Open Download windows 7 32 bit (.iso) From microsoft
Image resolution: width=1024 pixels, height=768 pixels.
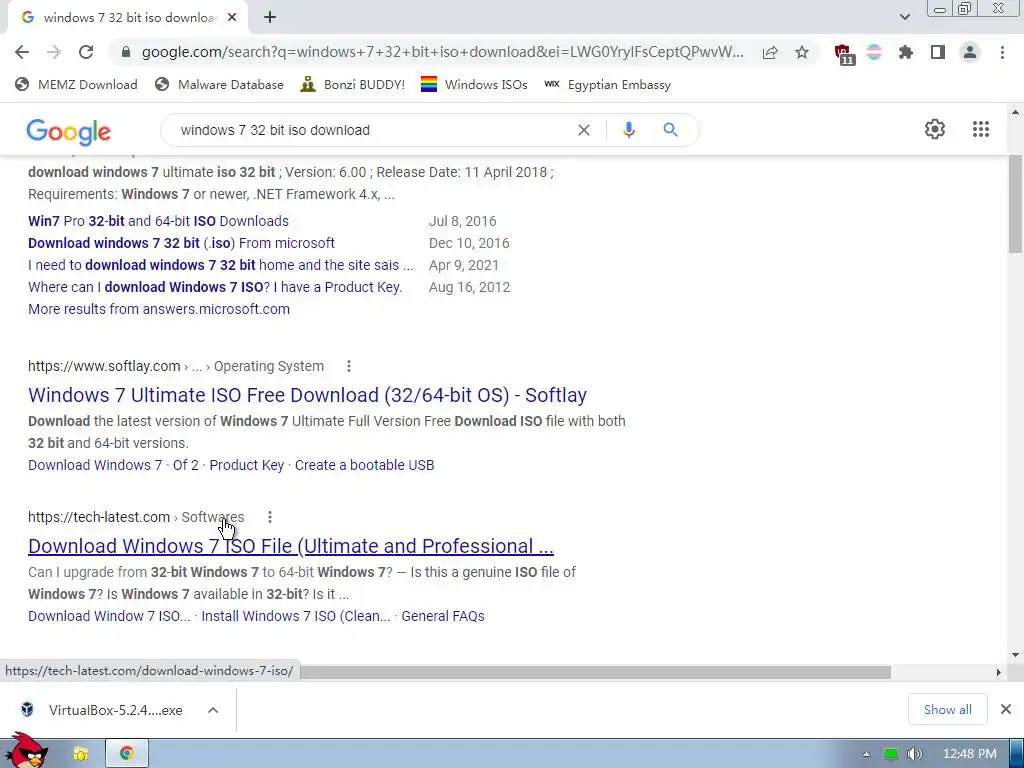(181, 244)
